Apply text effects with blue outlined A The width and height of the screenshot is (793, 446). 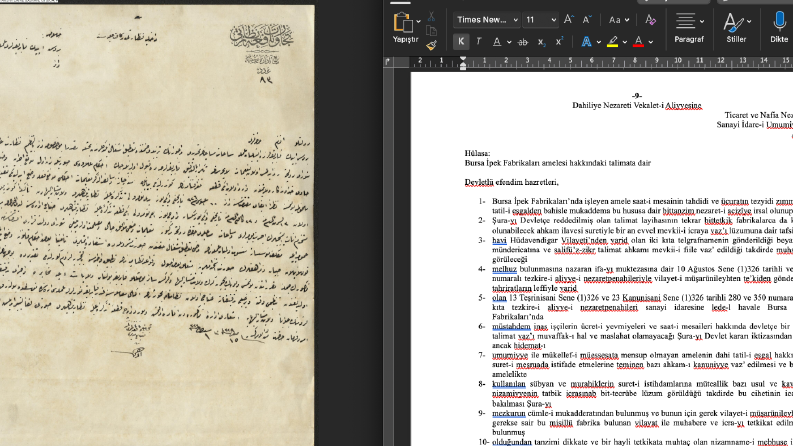coord(586,41)
